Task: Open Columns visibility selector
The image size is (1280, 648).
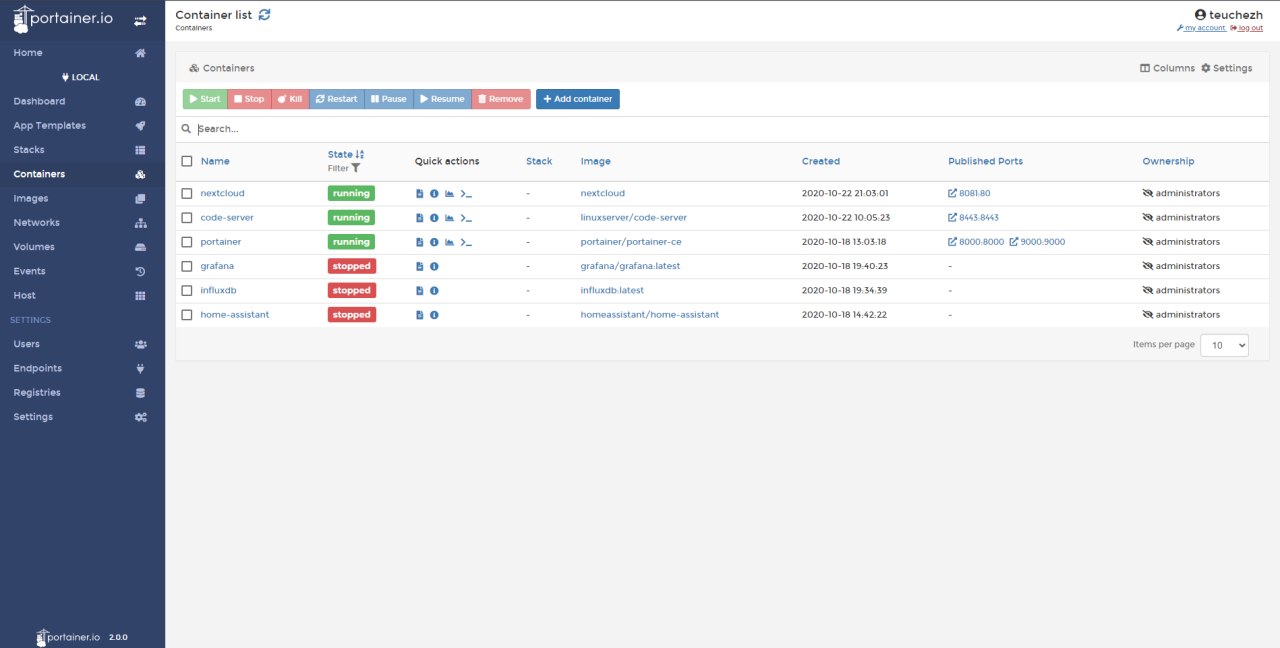Action: (x=1167, y=68)
